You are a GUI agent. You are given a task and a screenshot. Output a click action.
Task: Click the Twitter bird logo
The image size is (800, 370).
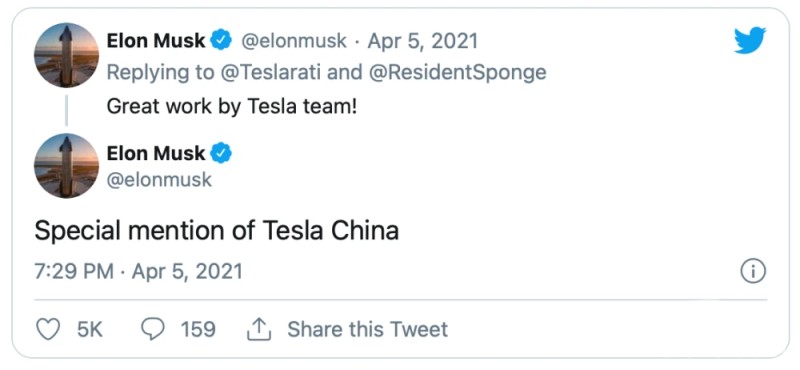(x=750, y=40)
